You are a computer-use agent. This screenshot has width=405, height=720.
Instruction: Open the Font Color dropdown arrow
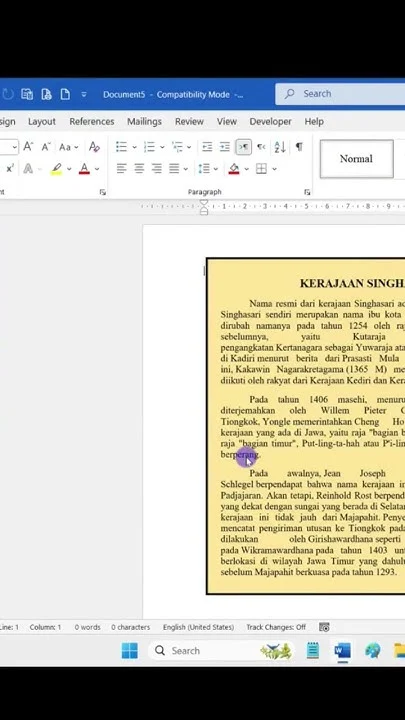pos(97,169)
